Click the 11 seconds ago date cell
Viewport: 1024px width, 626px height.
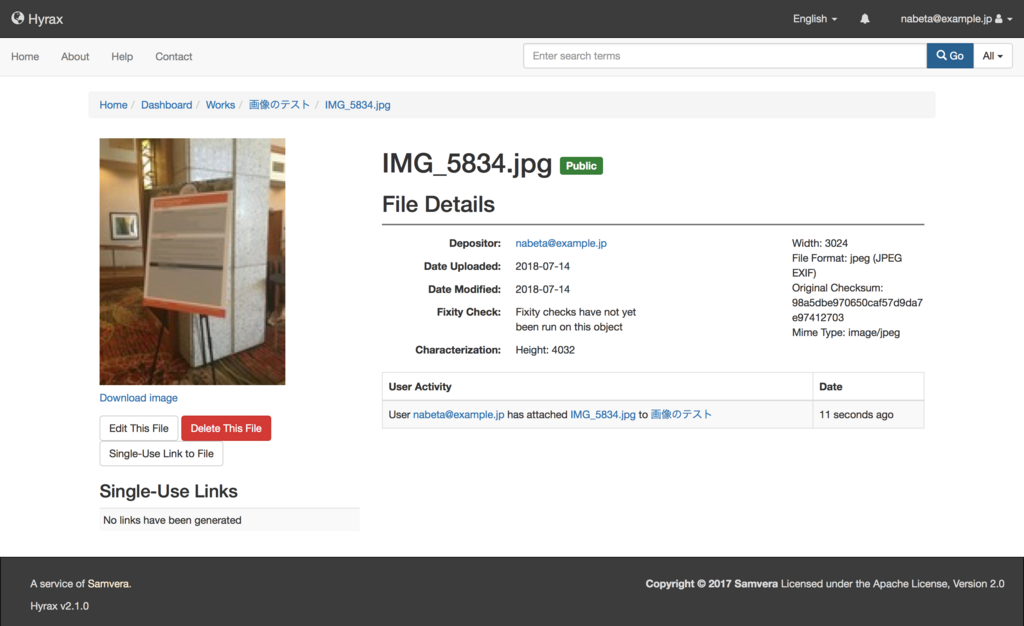[868, 415]
